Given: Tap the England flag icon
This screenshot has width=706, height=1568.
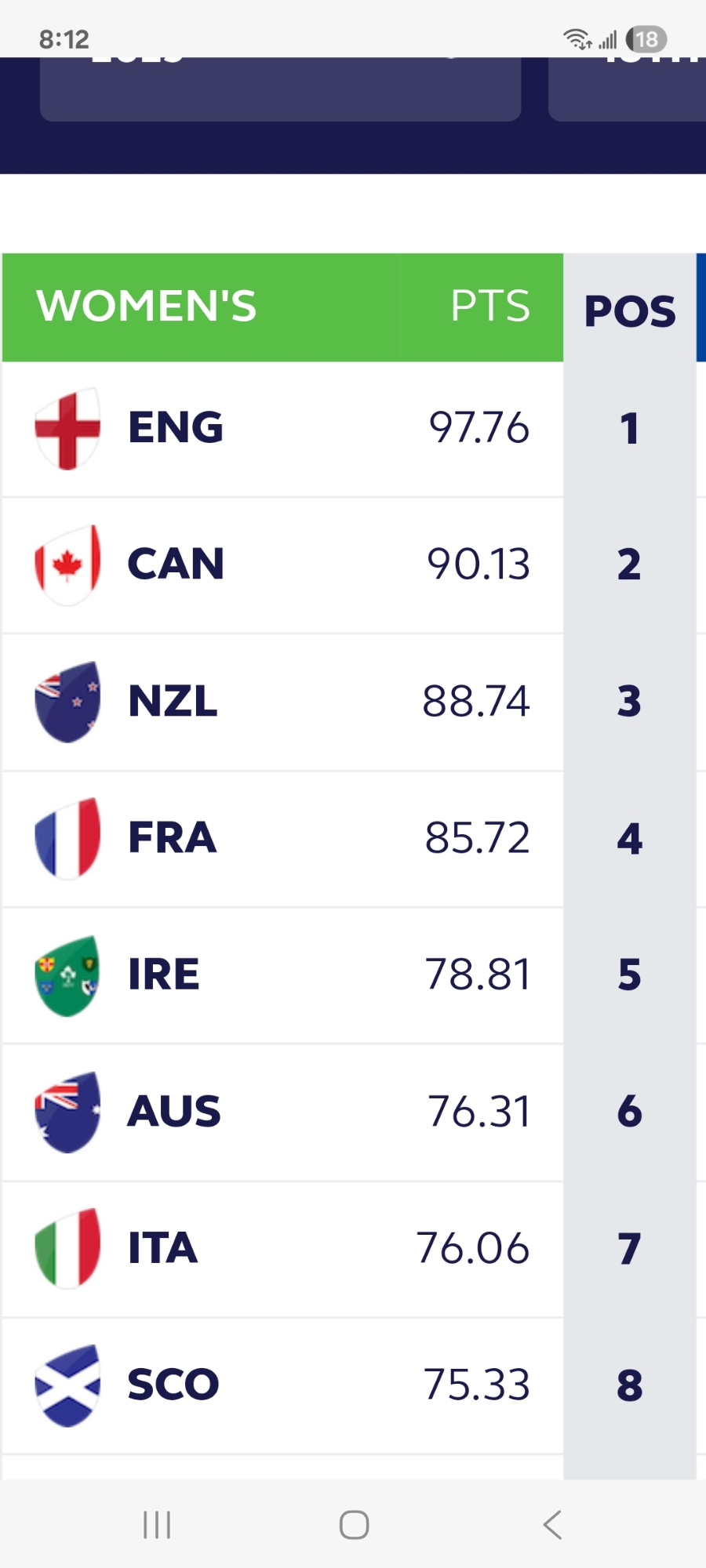Looking at the screenshot, I should [x=67, y=429].
